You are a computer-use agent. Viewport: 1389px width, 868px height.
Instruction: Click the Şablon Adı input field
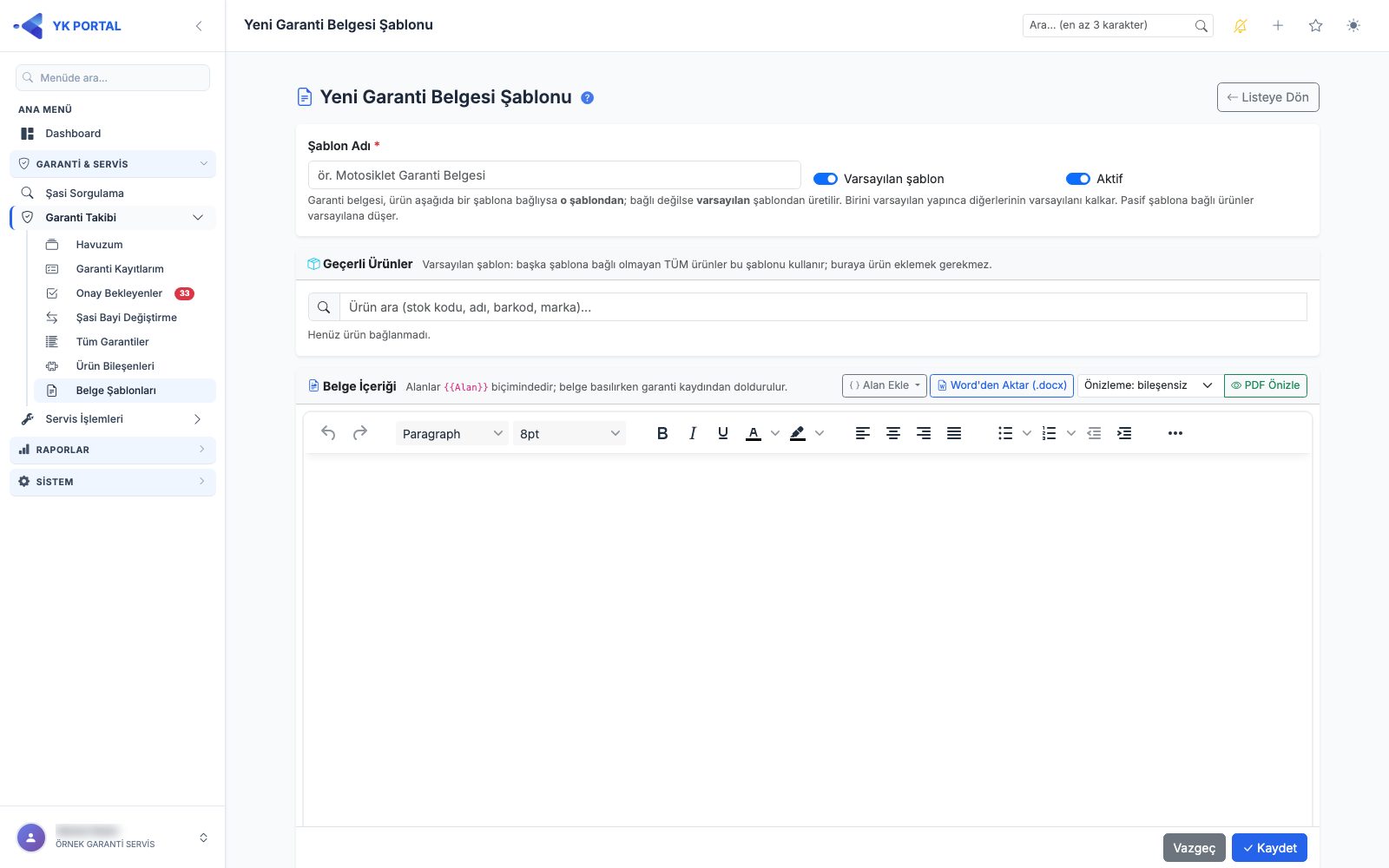coord(555,175)
